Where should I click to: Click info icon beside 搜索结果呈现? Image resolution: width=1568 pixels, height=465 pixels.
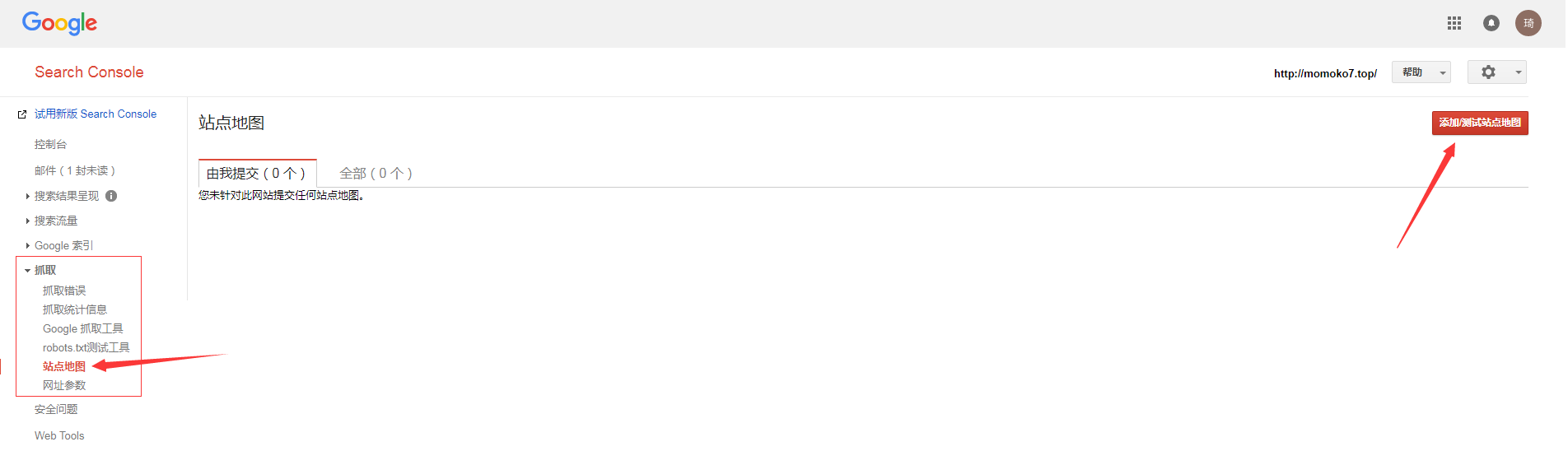111,196
